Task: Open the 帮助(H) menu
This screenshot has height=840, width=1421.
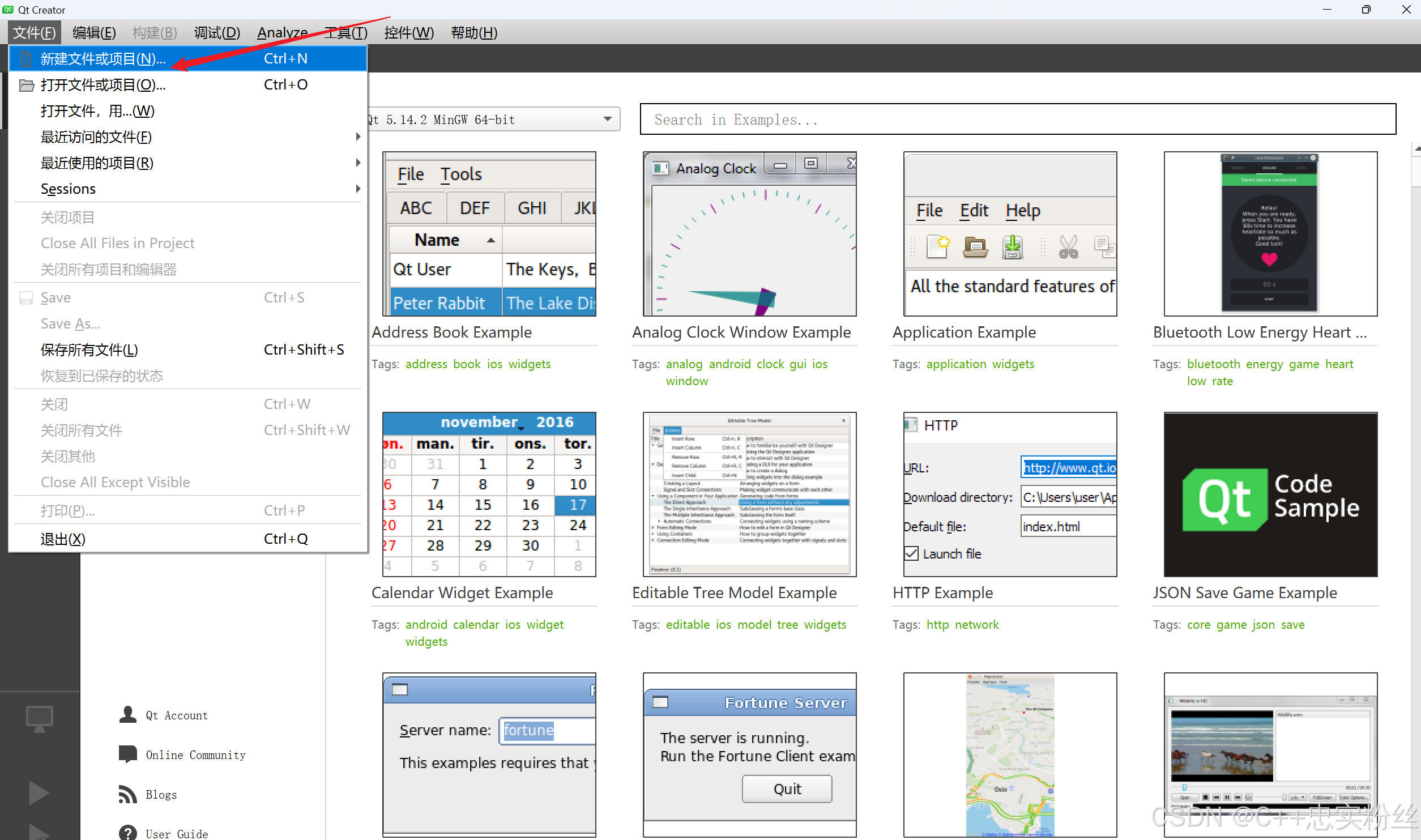Action: [x=474, y=32]
